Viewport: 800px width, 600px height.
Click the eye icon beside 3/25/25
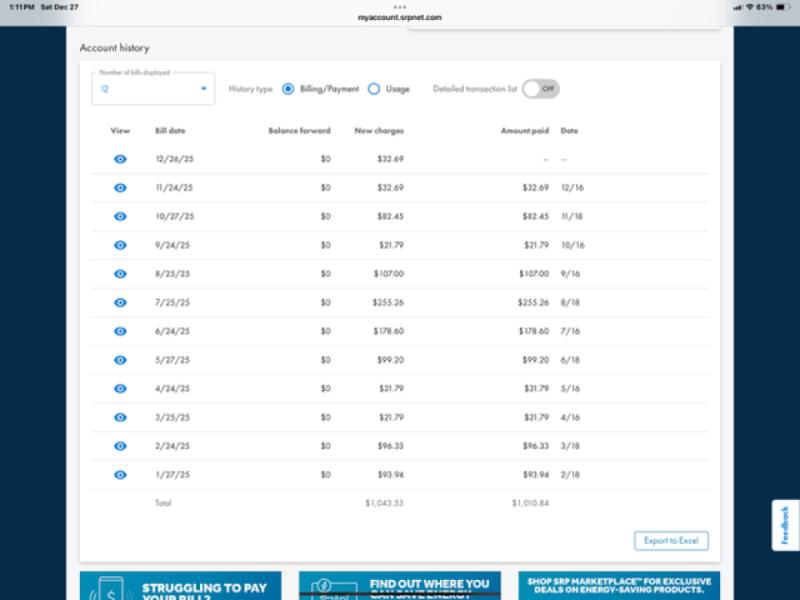click(x=121, y=416)
